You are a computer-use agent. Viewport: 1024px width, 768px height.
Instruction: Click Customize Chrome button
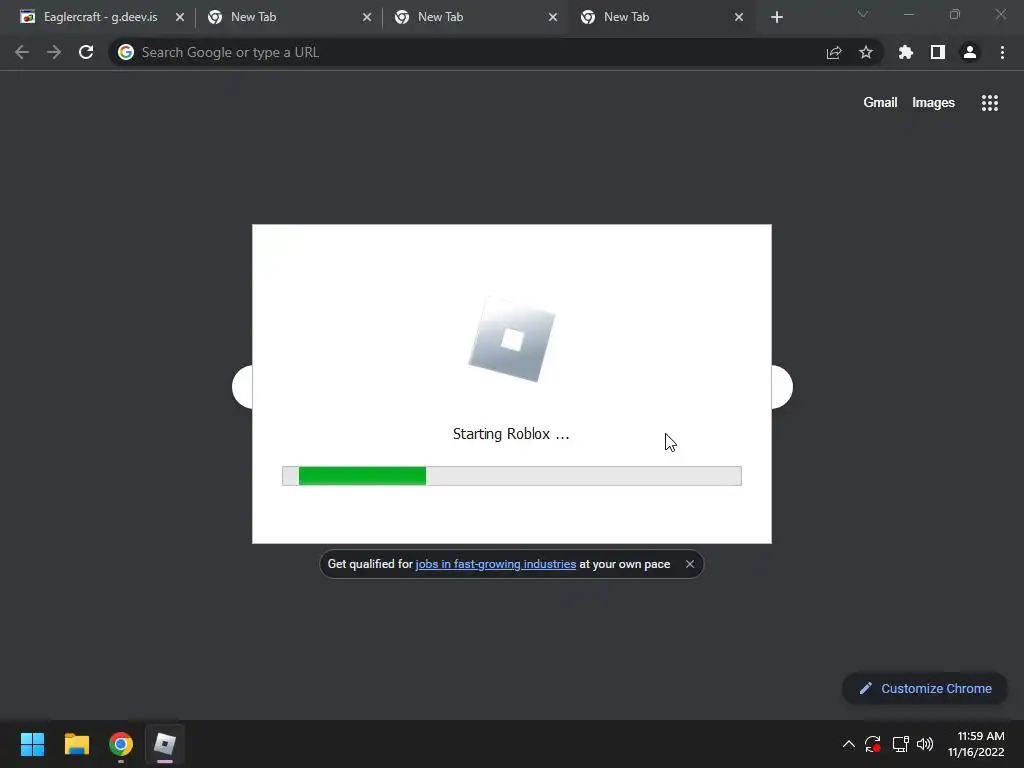pos(925,688)
